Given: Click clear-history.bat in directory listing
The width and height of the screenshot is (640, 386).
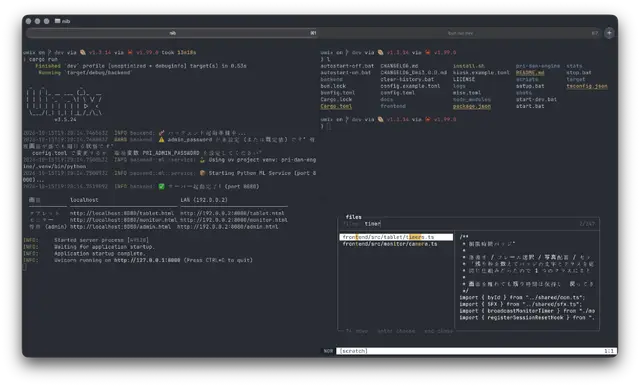Looking at the screenshot, I should (407, 79).
